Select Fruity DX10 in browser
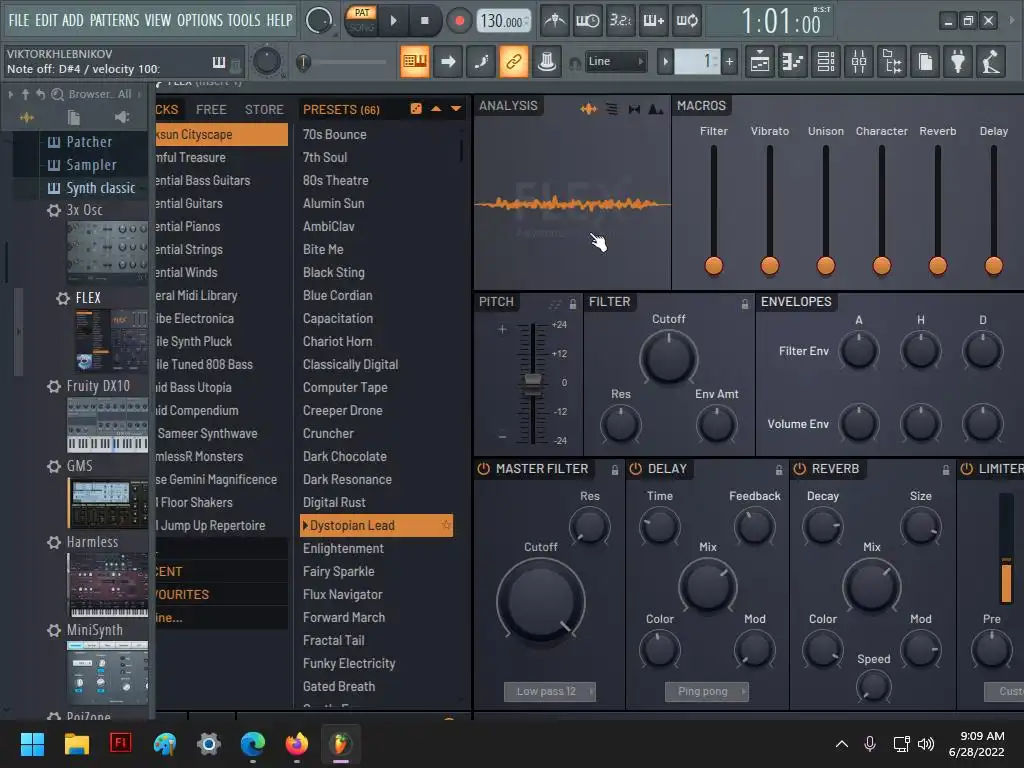This screenshot has width=1024, height=768. [98, 386]
